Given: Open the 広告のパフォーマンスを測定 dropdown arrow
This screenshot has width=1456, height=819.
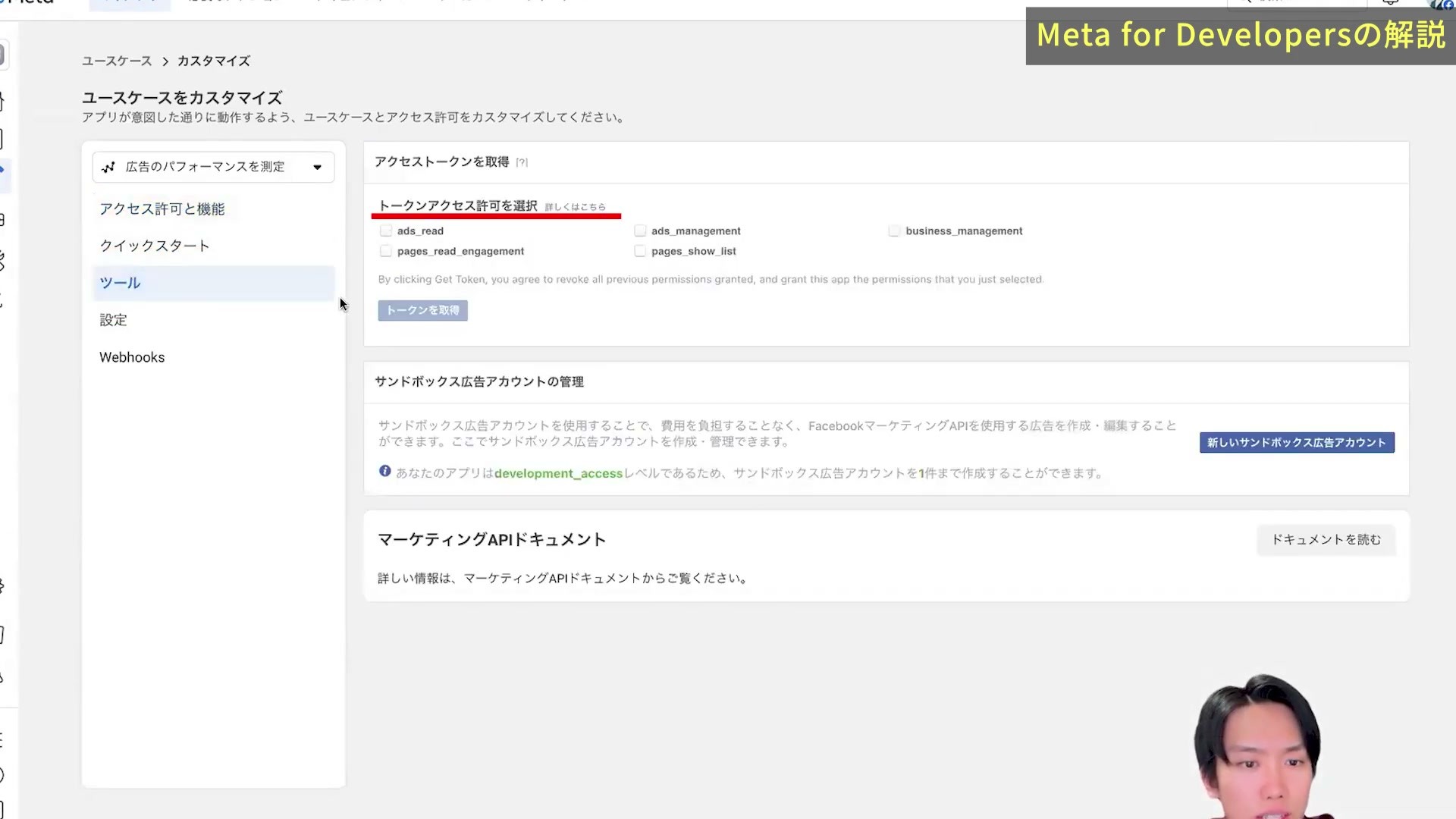Looking at the screenshot, I should pyautogui.click(x=317, y=168).
